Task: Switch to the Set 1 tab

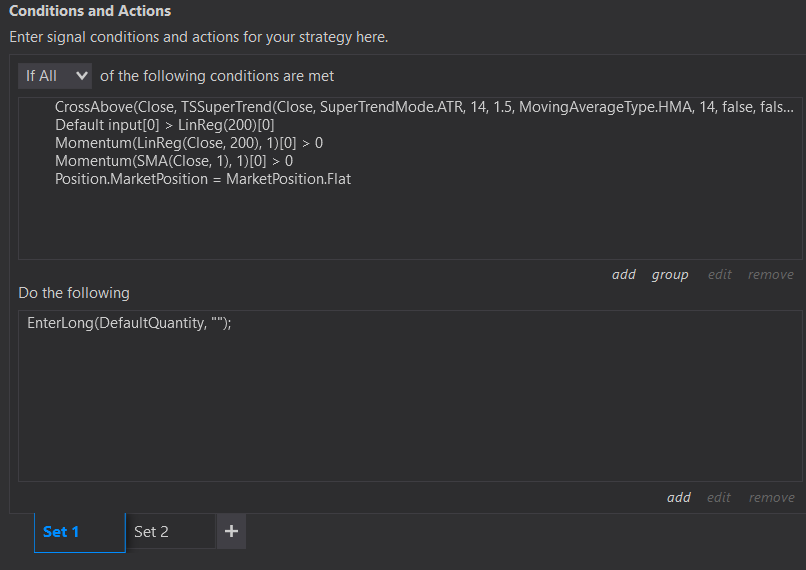Action: pyautogui.click(x=61, y=532)
